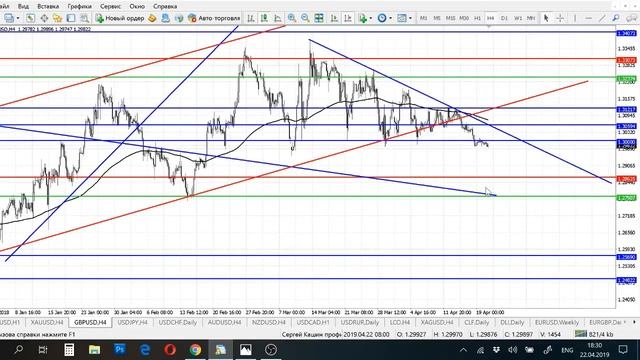Viewport: 640px width, 360px height.
Task: Zoom out on the chart
Action: (305, 18)
